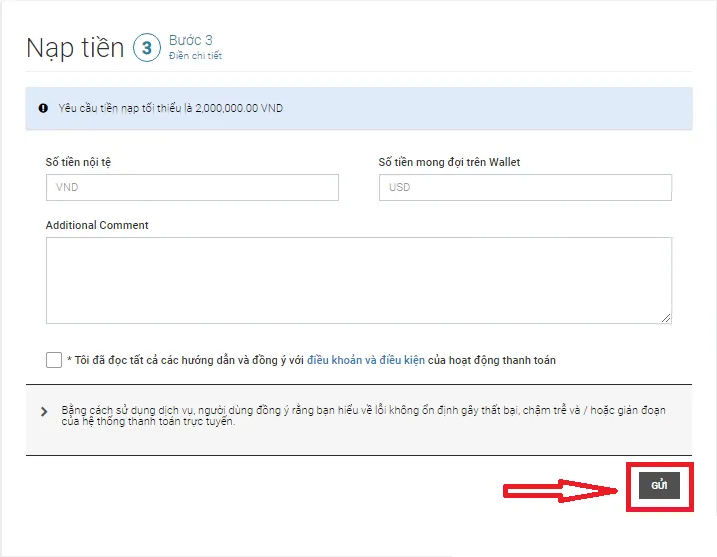The image size is (717, 557).
Task: Expand the payment disclaimer chevron
Action: (44, 412)
